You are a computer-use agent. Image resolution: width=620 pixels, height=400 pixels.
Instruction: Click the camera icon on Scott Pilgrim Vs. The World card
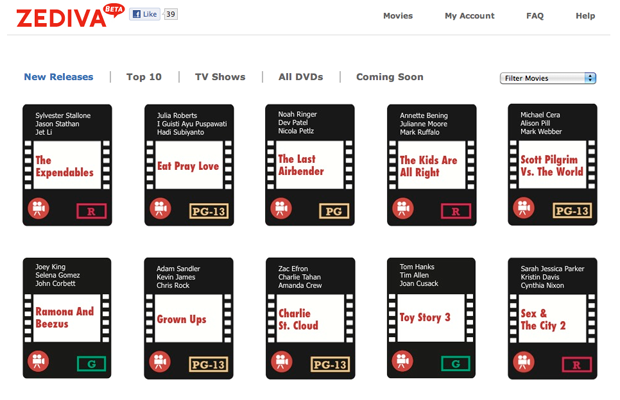tap(524, 208)
